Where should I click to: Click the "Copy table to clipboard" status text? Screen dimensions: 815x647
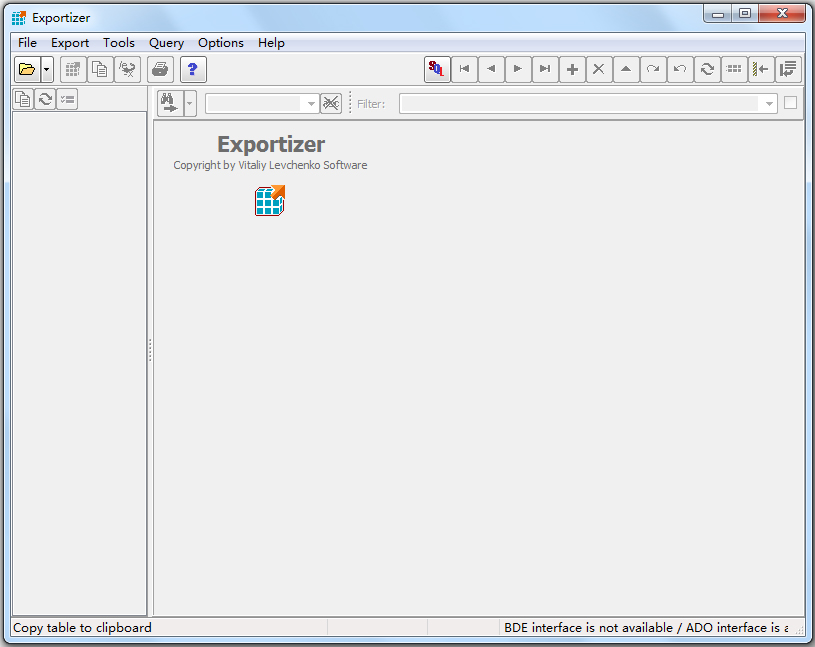(x=82, y=628)
